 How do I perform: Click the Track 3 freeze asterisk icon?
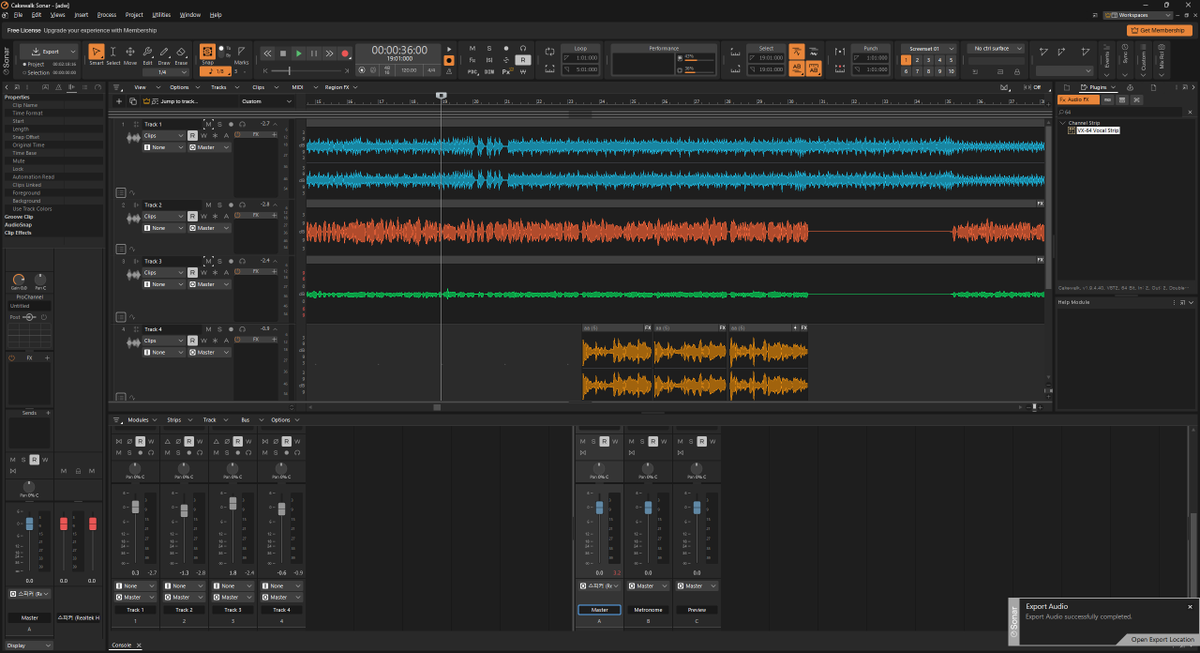point(215,272)
